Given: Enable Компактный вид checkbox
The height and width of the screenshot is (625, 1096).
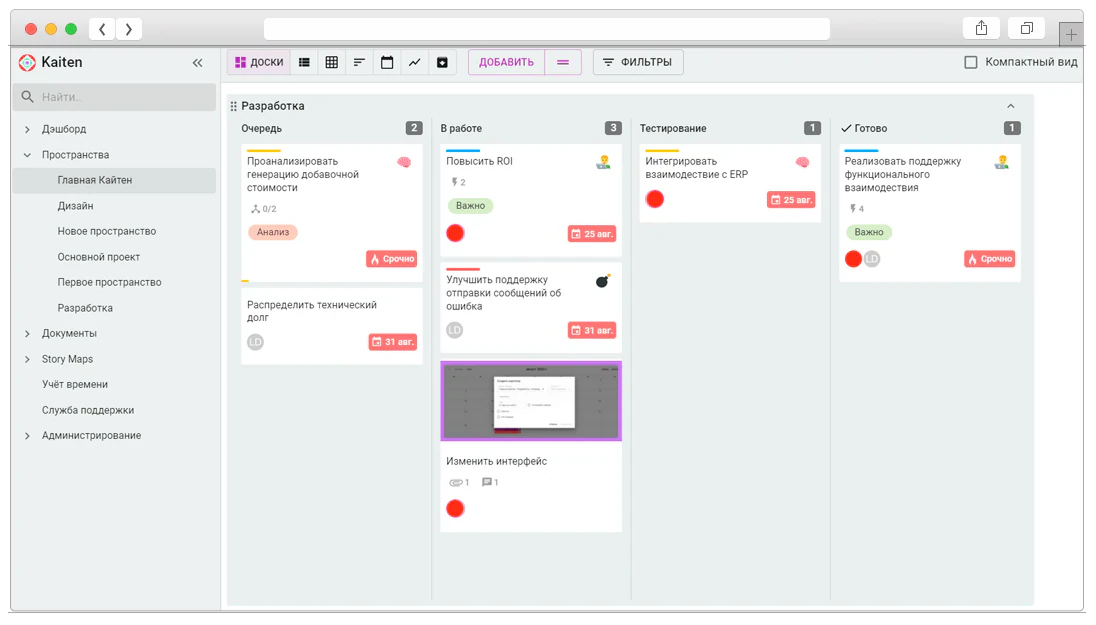Looking at the screenshot, I should click(971, 62).
